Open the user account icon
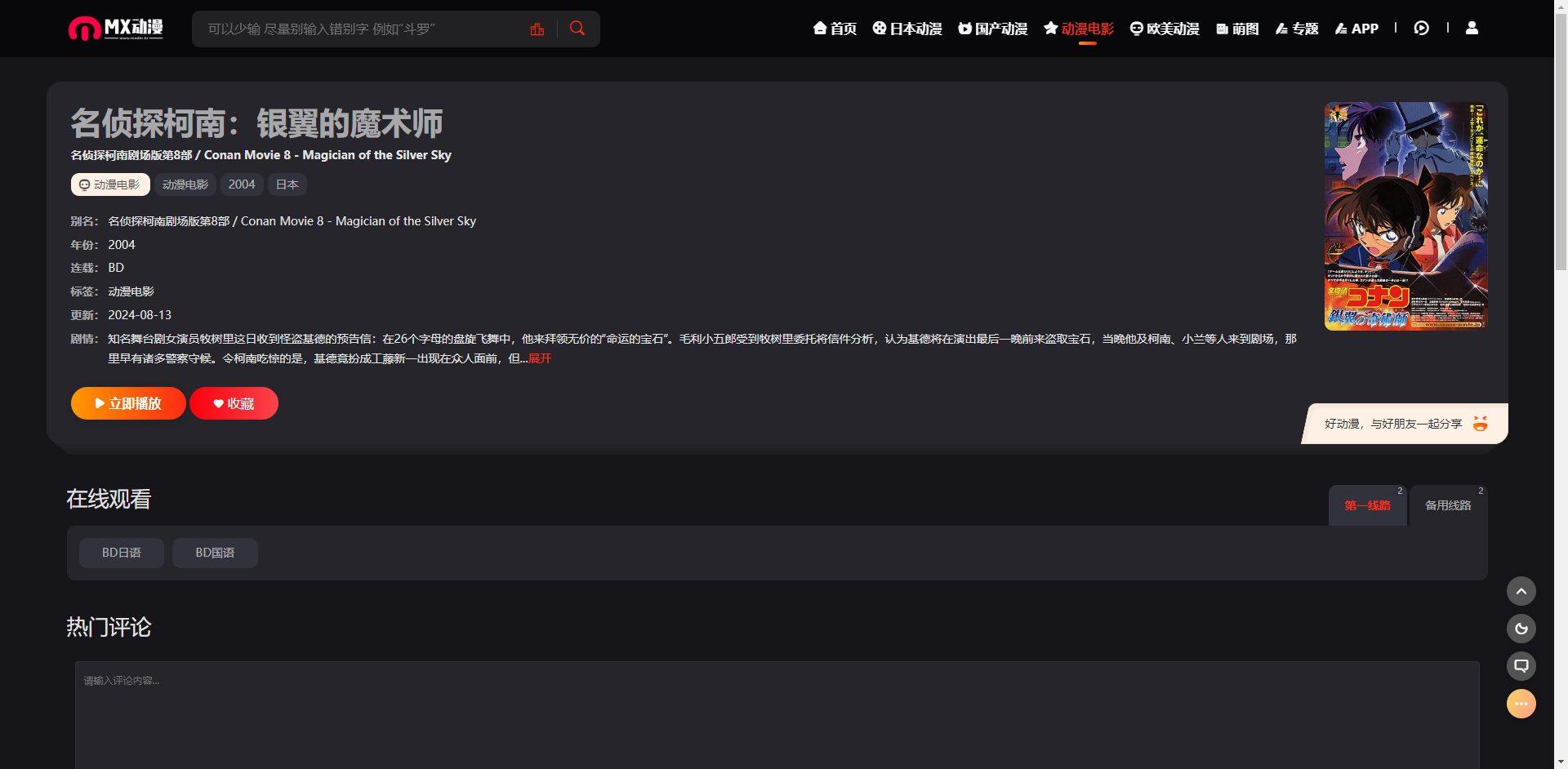Screen dimensions: 1568x769 click(1472, 29)
